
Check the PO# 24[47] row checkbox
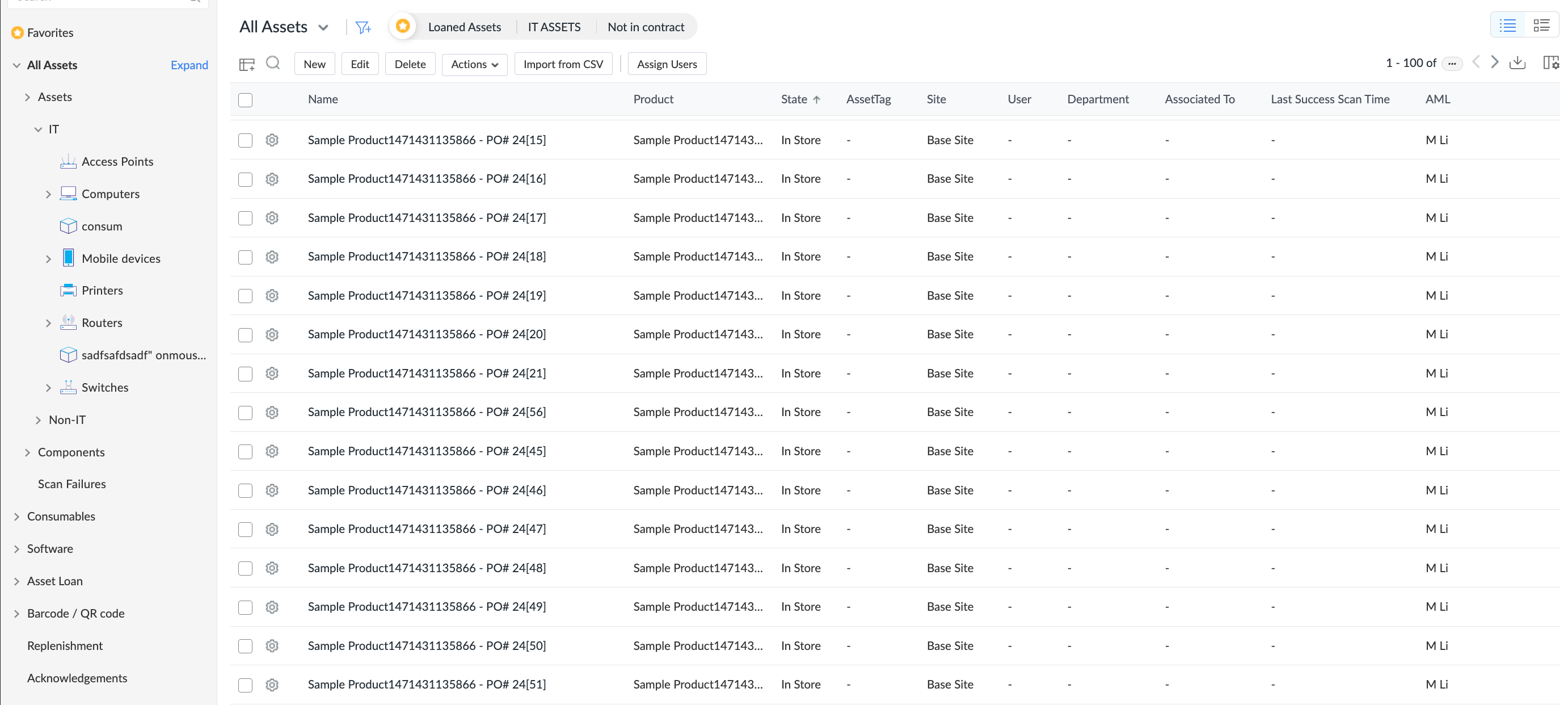(245, 529)
